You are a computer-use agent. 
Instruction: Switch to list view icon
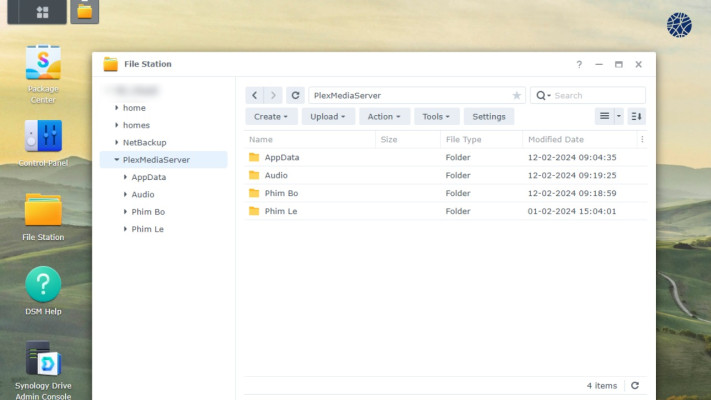604,117
